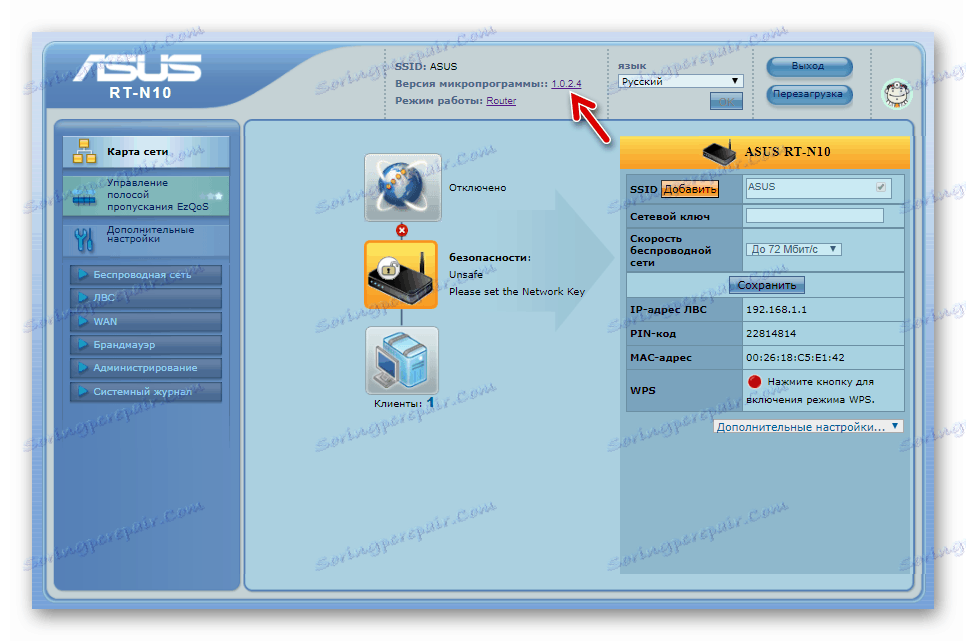Click the red disconnected cross icon

point(402,231)
